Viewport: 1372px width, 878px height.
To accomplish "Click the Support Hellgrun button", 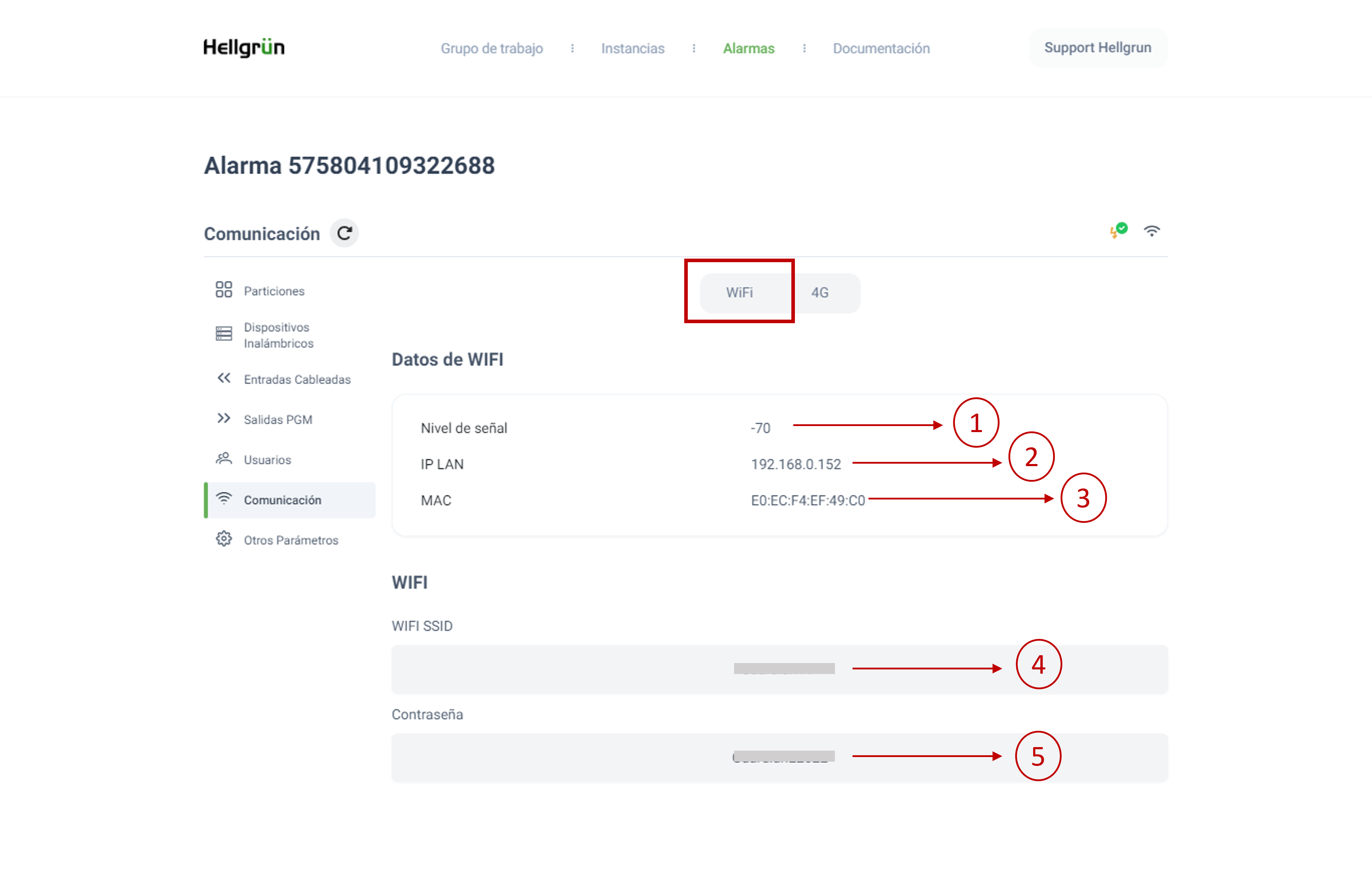I will 1098,48.
